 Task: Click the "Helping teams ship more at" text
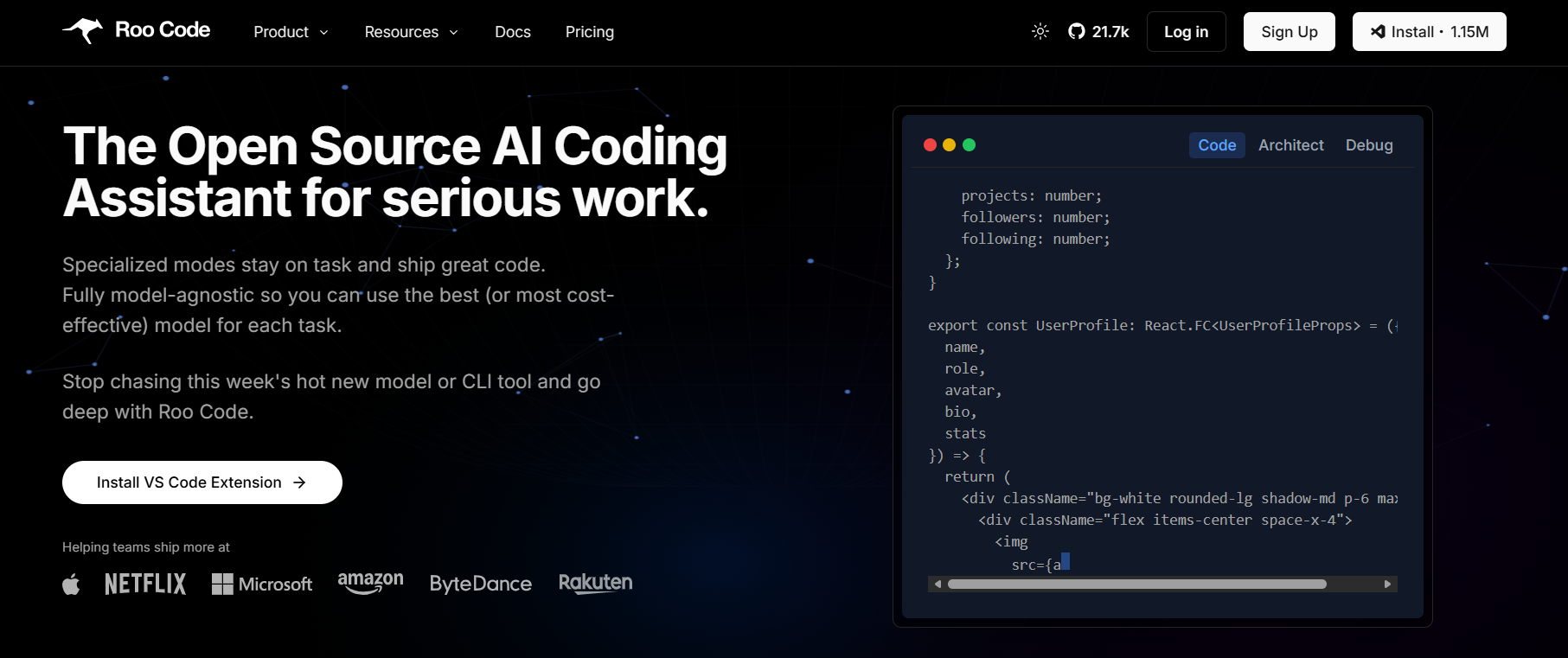[146, 547]
